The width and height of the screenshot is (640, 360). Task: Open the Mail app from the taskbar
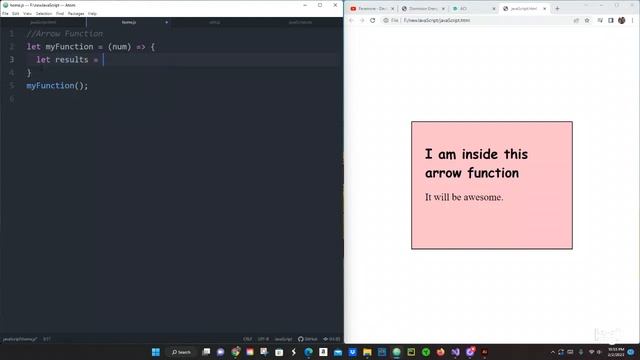(x=338, y=352)
